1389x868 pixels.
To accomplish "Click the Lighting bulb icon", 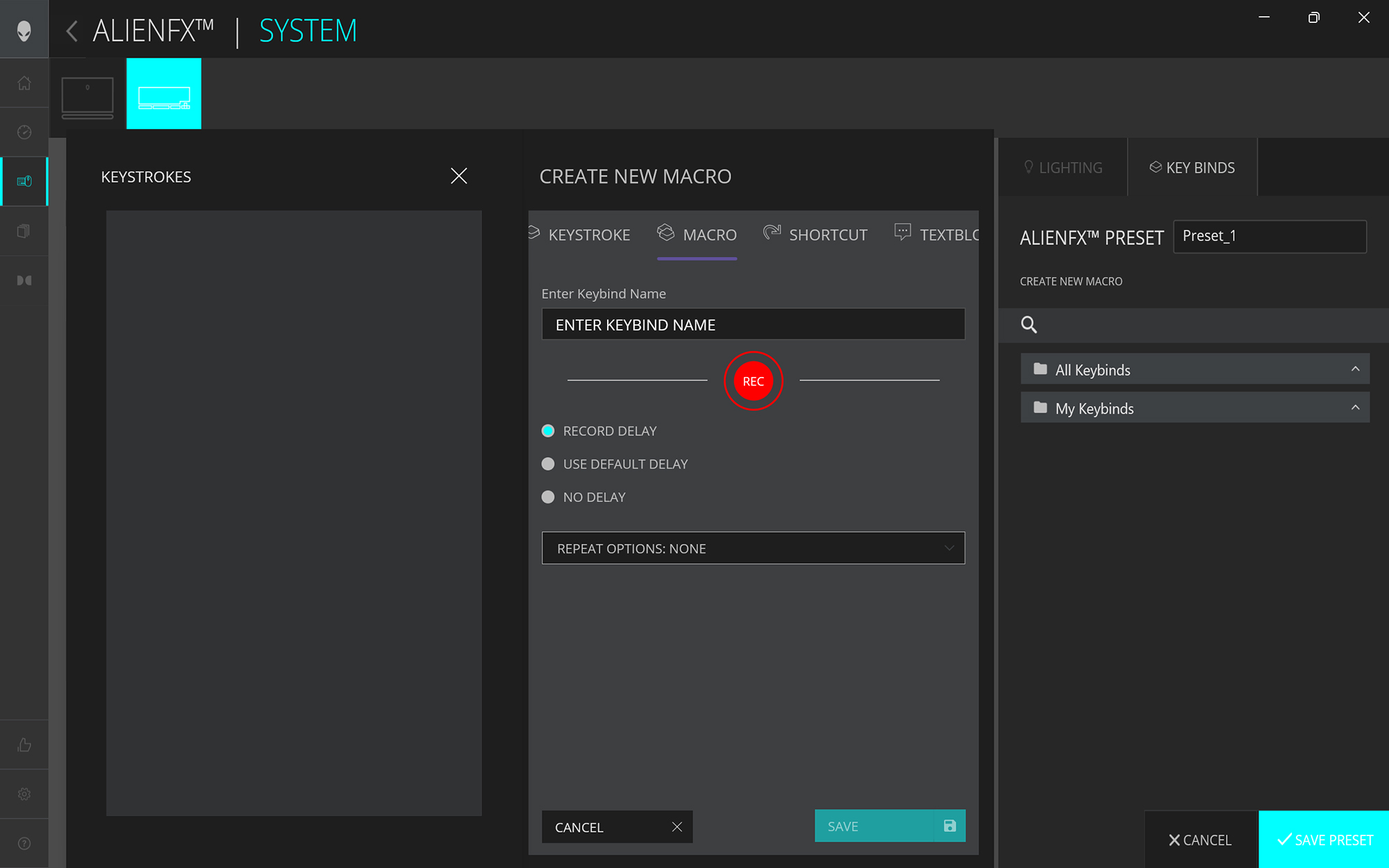I will pos(1029,167).
